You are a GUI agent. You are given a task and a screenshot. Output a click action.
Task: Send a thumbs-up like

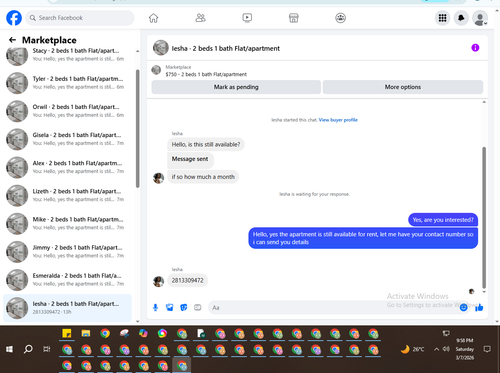[x=479, y=307]
